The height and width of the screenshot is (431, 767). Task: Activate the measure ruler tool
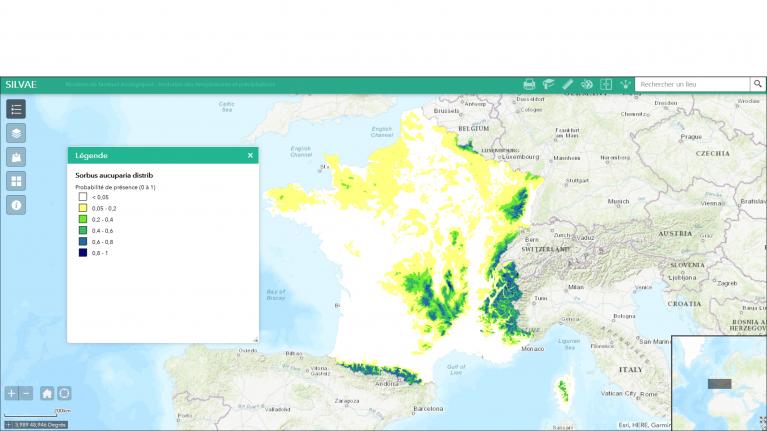point(567,85)
